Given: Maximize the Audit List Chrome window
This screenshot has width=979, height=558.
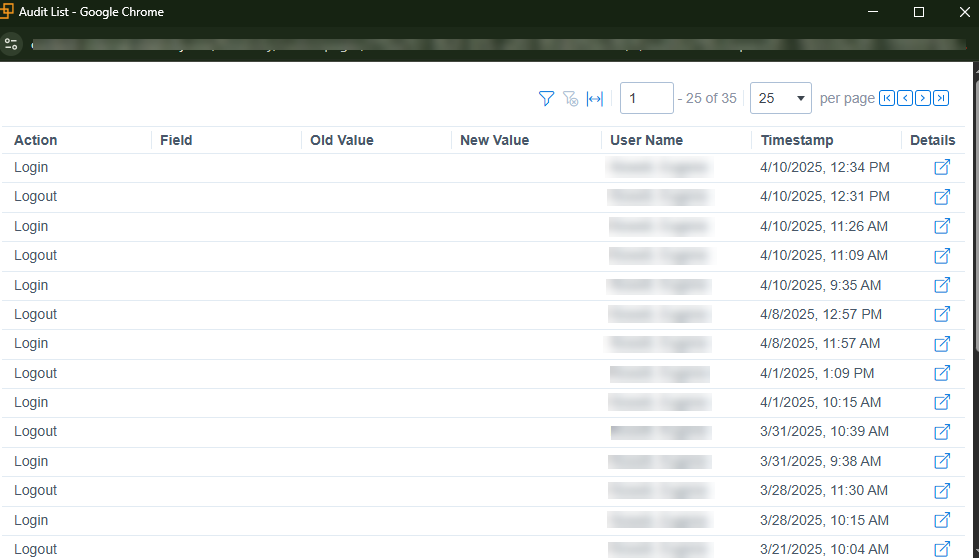Looking at the screenshot, I should [918, 12].
